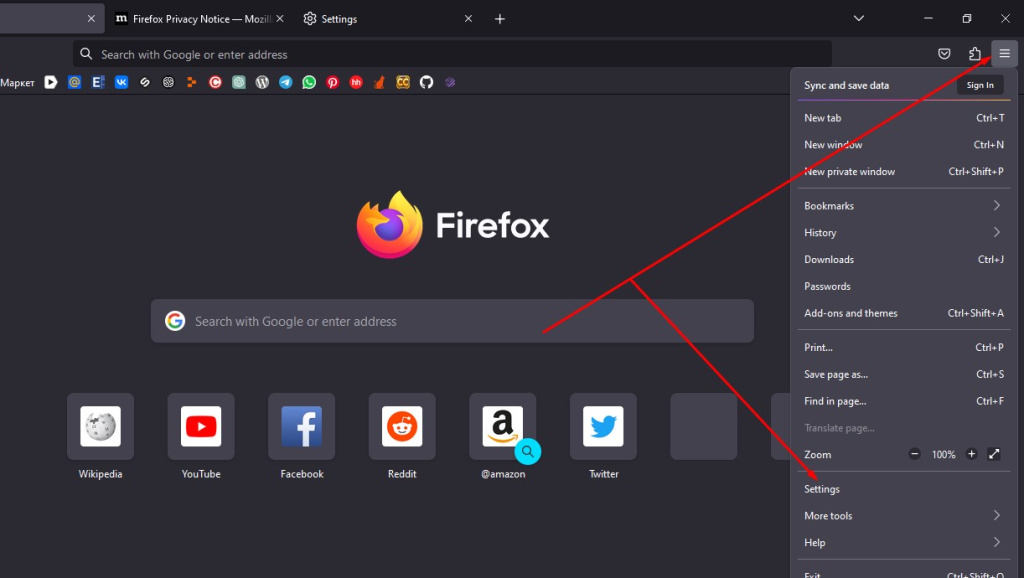
Task: Open the Mail.ru @ bookmark
Action: click(74, 82)
